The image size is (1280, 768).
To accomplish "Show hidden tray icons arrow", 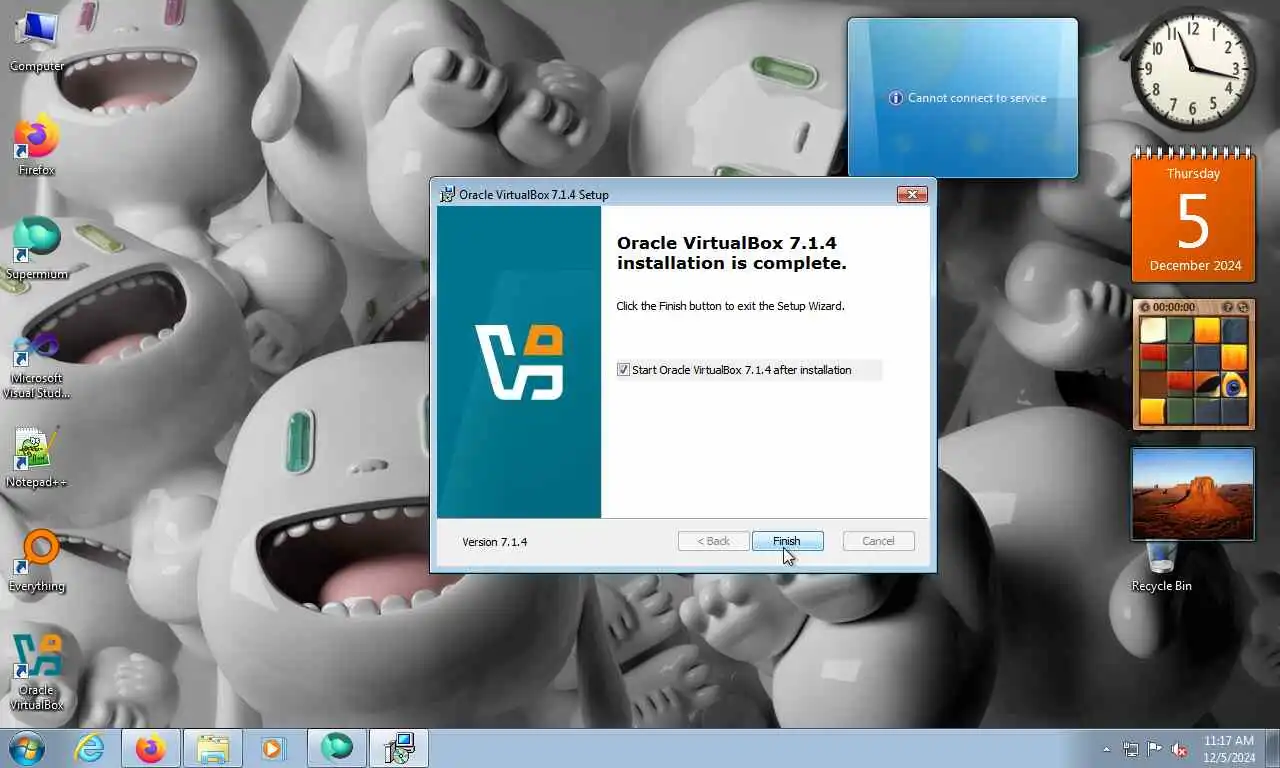I will [x=1106, y=749].
